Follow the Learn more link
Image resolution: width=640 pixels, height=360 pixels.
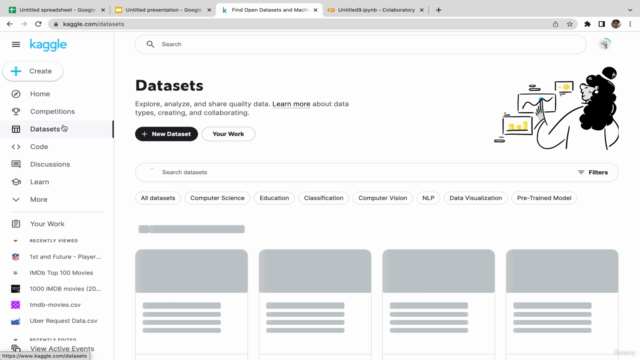(291, 104)
